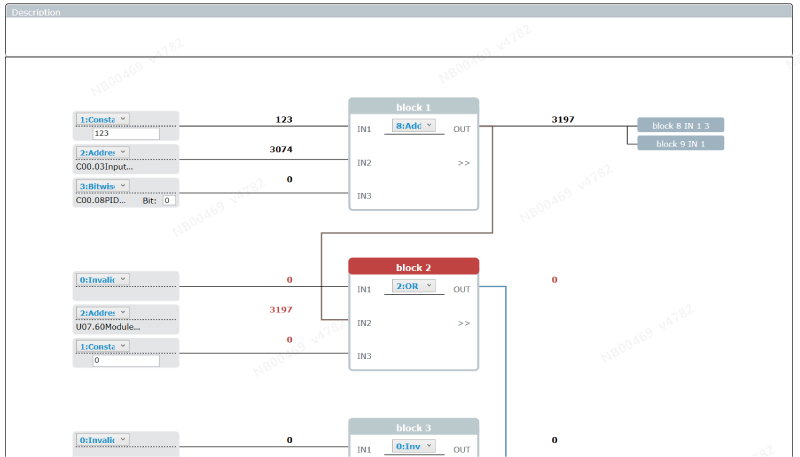This screenshot has height=457, width=800.
Task: Open the 0:Inv function dropdown in block 3
Action: pos(414,446)
